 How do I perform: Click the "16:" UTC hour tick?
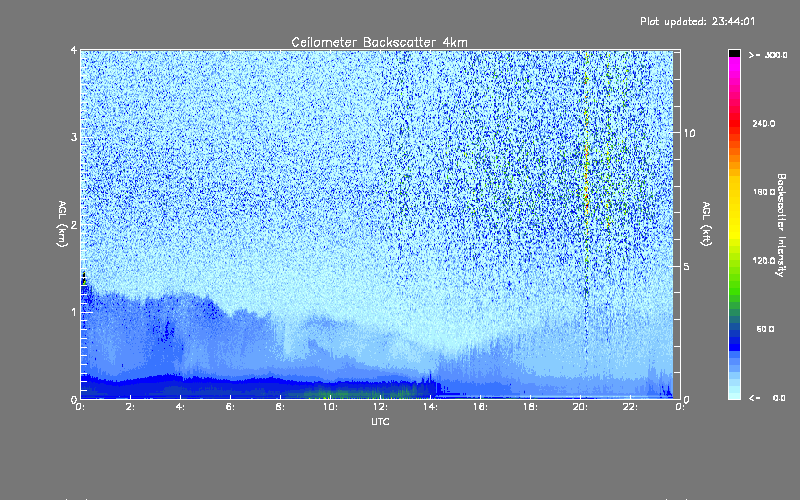[x=480, y=407]
